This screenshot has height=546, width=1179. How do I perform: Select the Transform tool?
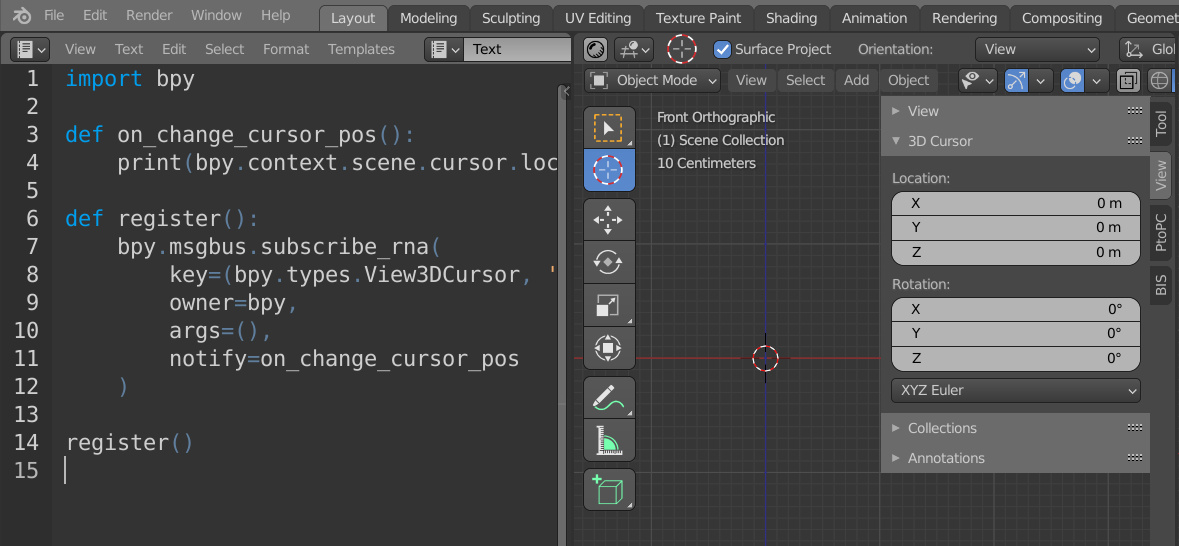(610, 347)
